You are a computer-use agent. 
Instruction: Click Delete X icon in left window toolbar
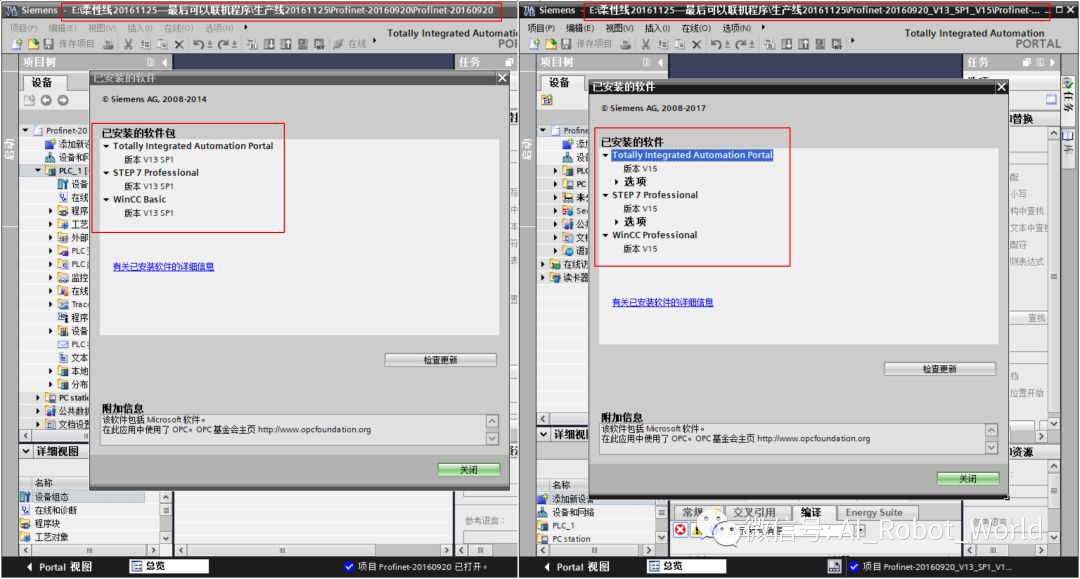179,44
